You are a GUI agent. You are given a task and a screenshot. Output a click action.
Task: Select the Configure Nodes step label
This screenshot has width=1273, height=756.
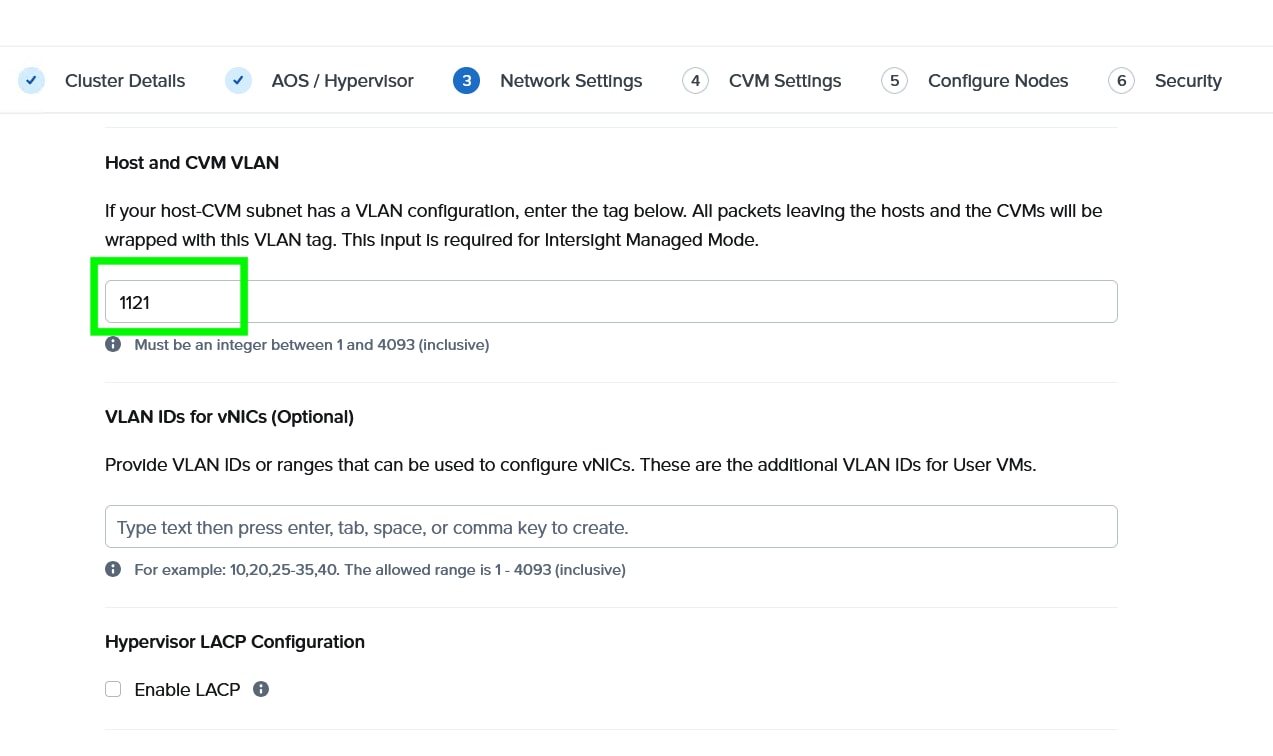[997, 80]
